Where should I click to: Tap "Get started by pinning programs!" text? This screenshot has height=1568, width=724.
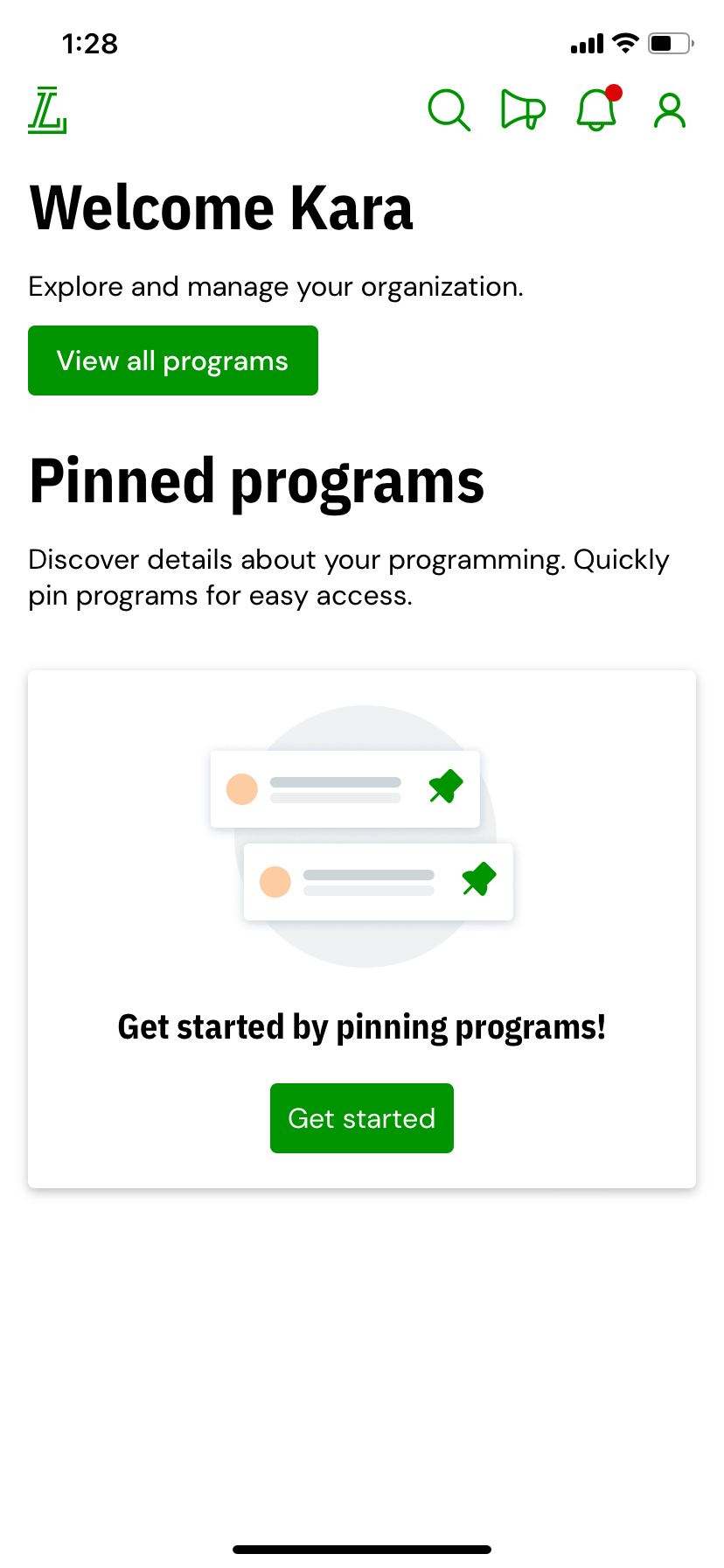coord(362,1027)
